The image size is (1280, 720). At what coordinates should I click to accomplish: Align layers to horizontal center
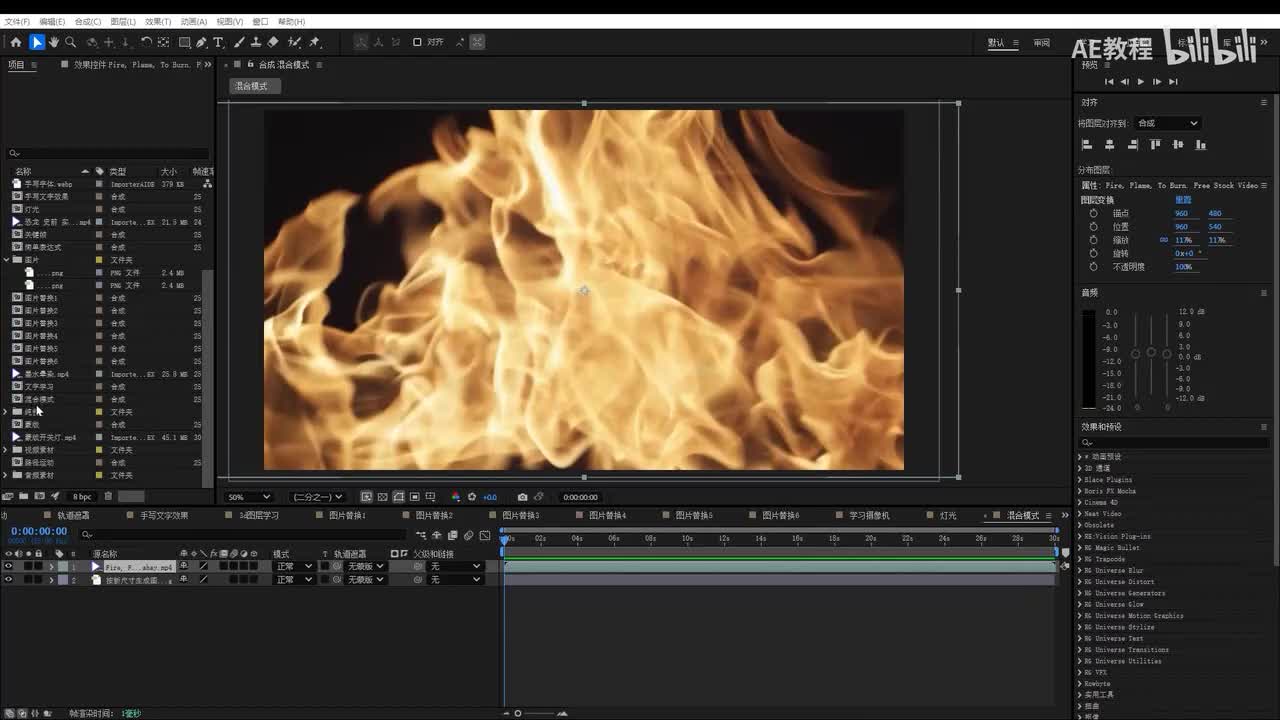(1109, 145)
